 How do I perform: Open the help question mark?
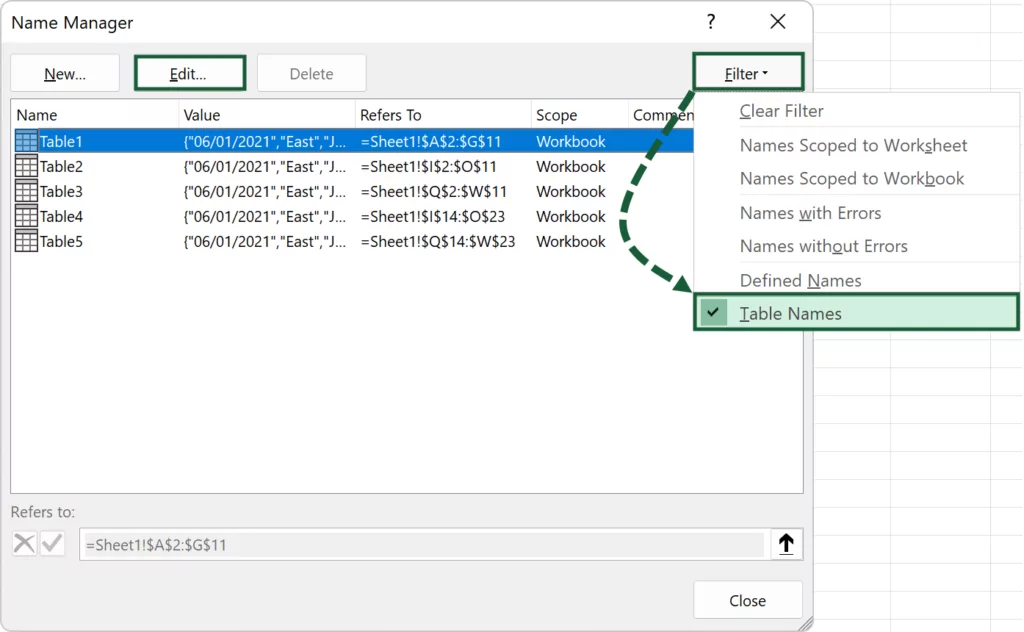(711, 22)
